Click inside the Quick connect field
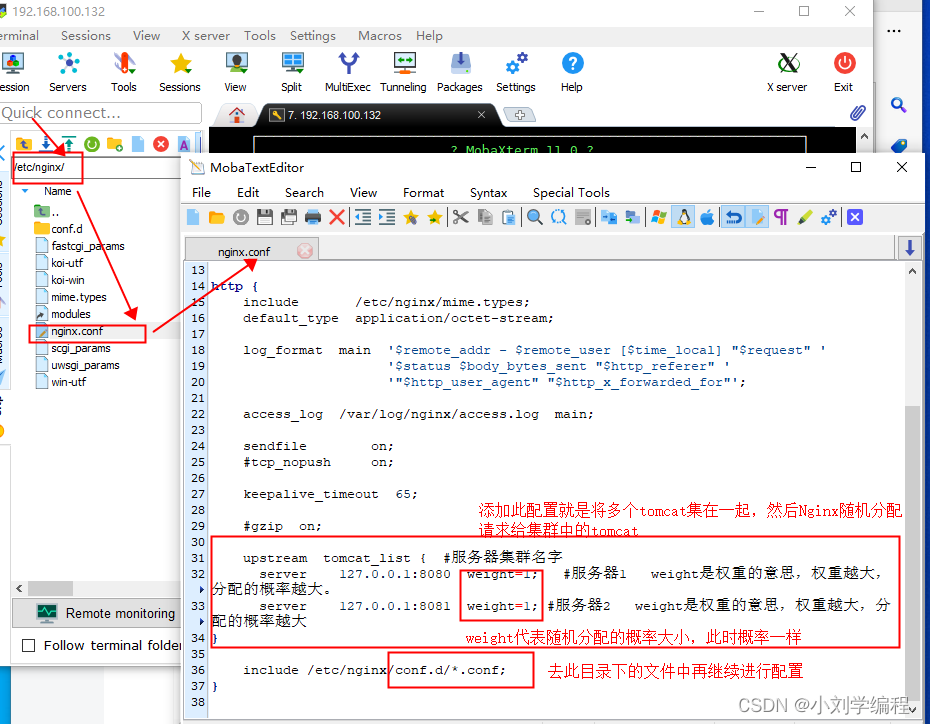The image size is (930, 724). [100, 113]
